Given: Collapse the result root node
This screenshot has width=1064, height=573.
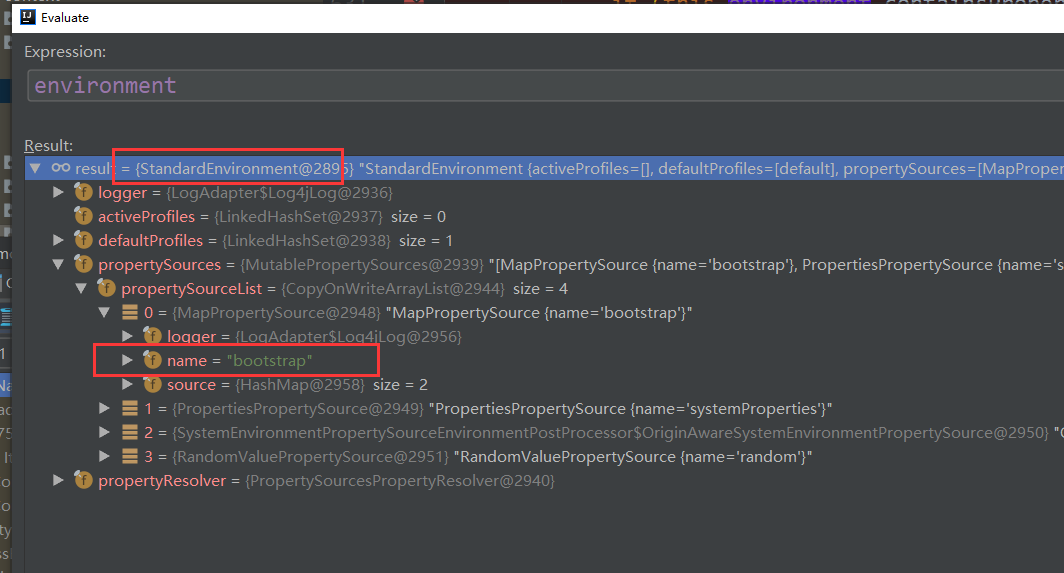Looking at the screenshot, I should pyautogui.click(x=36, y=168).
